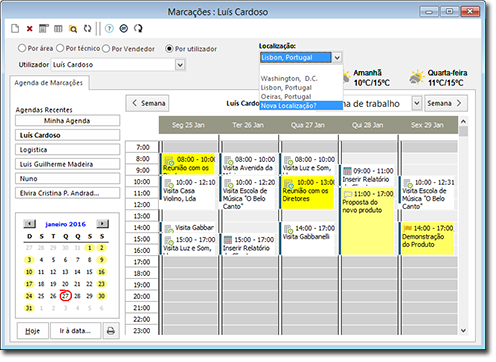Click the icon on Tuesday Visita Avenida da appointment
496x362 pixels.
click(228, 160)
